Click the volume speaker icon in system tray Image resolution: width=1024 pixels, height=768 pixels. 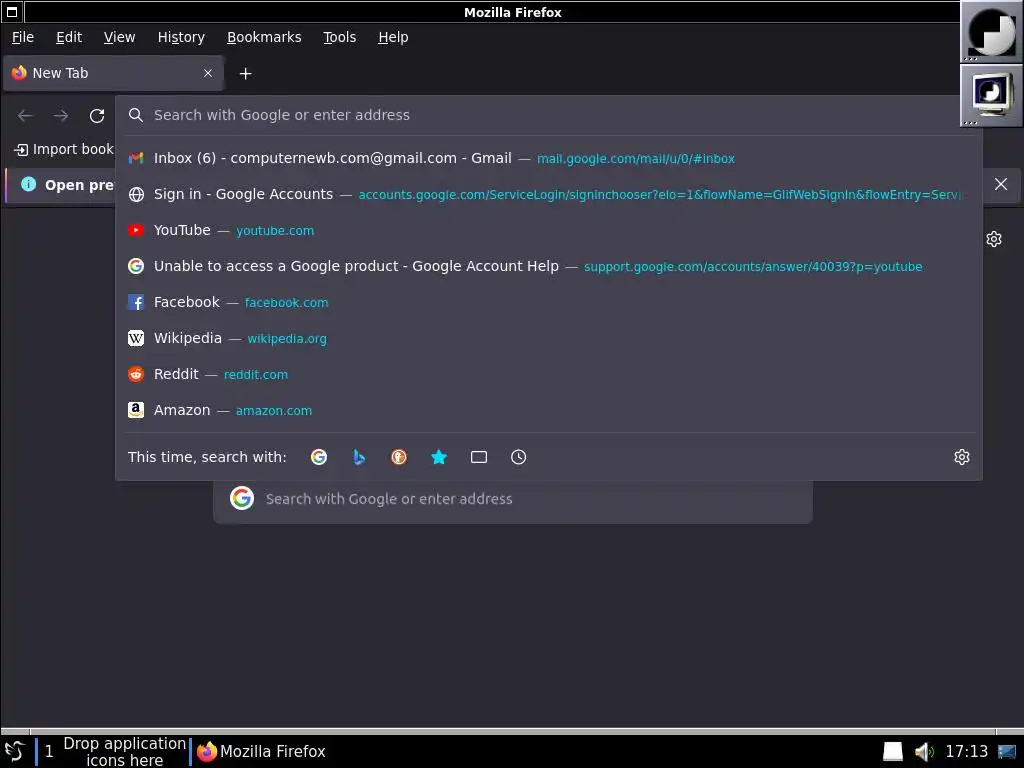point(923,752)
